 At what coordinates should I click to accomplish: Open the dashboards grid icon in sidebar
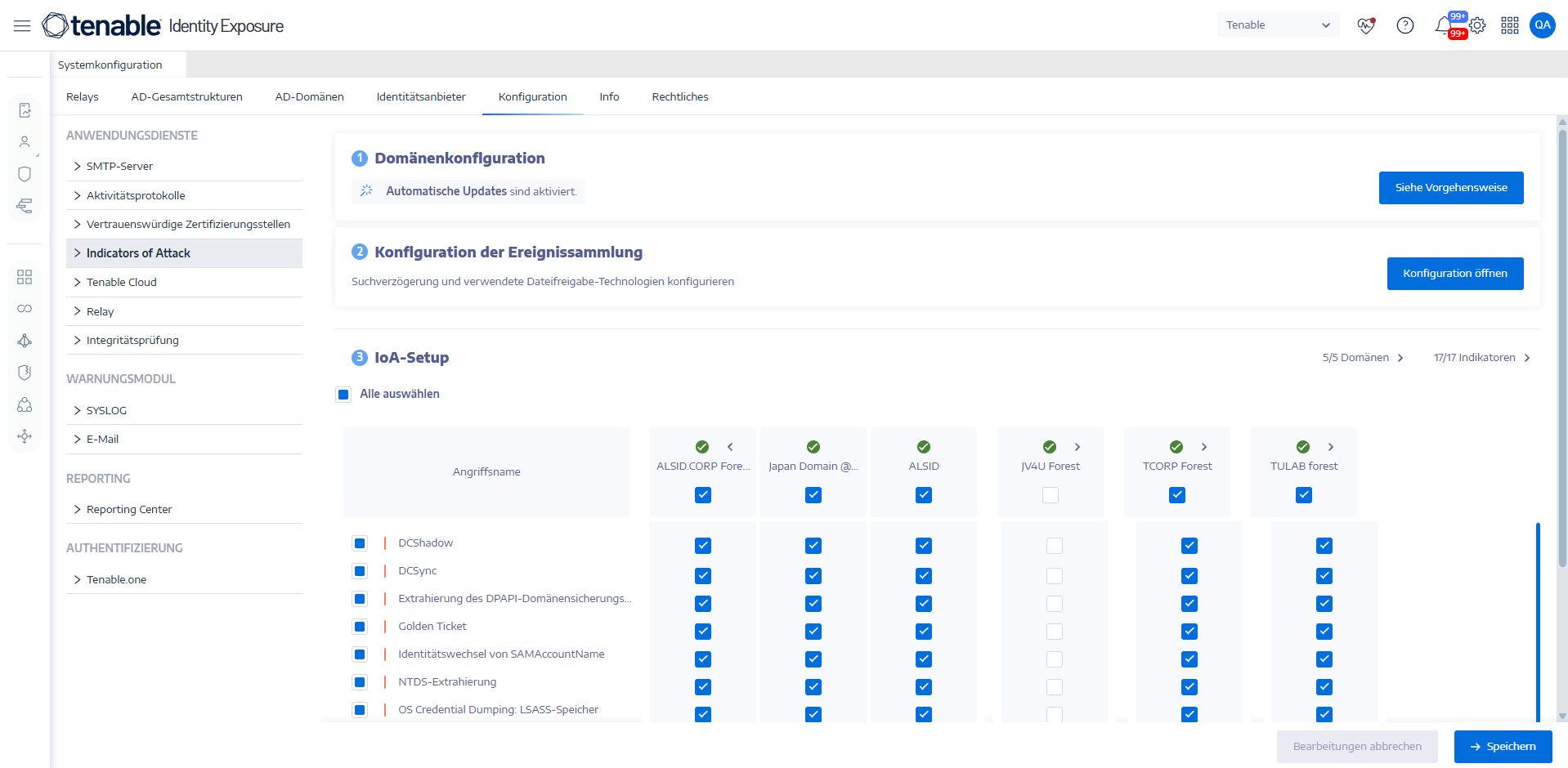25,277
